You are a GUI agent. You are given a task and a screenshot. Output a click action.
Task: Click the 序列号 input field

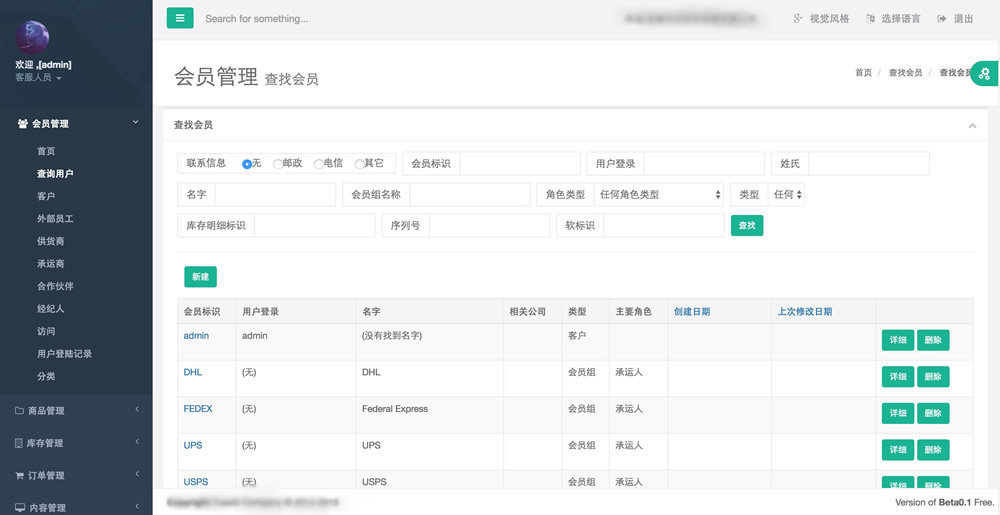(x=489, y=226)
